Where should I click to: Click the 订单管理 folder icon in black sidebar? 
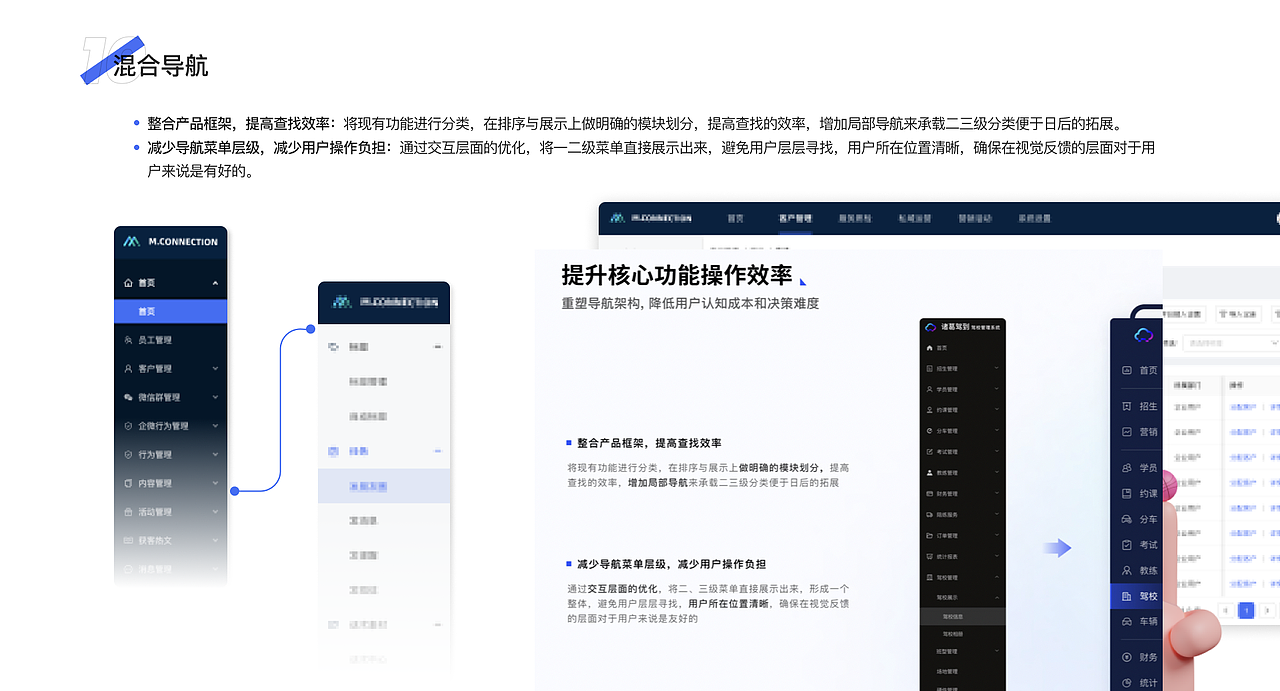tap(929, 536)
